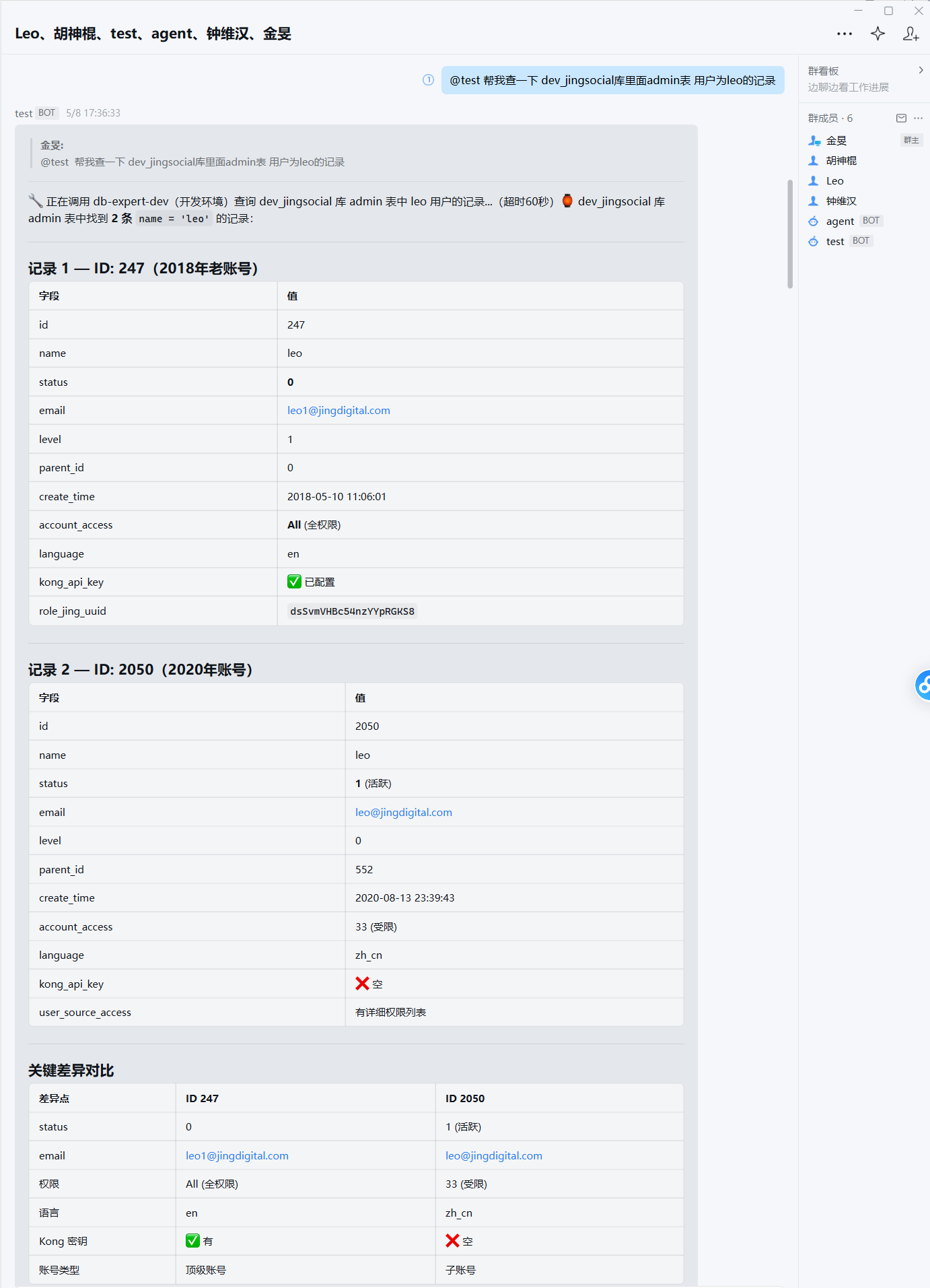
Task: Click the heading 记录 2 — ID: 2050（2020年账号）
Action: pos(141,669)
